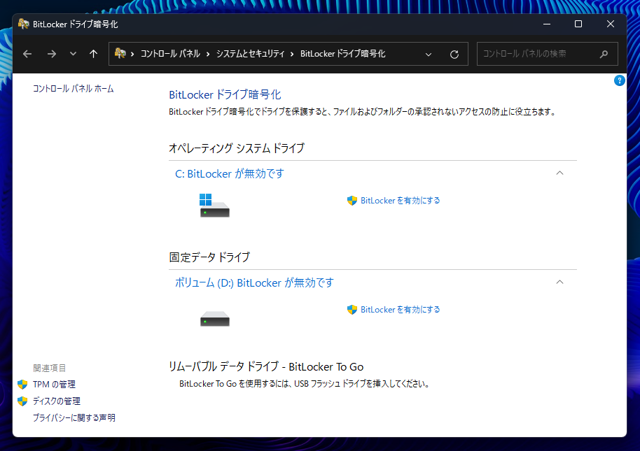640x451 pixels.
Task: Click リムーバブル データ ドライブ - BitLocker To Go heading
Action: (266, 367)
